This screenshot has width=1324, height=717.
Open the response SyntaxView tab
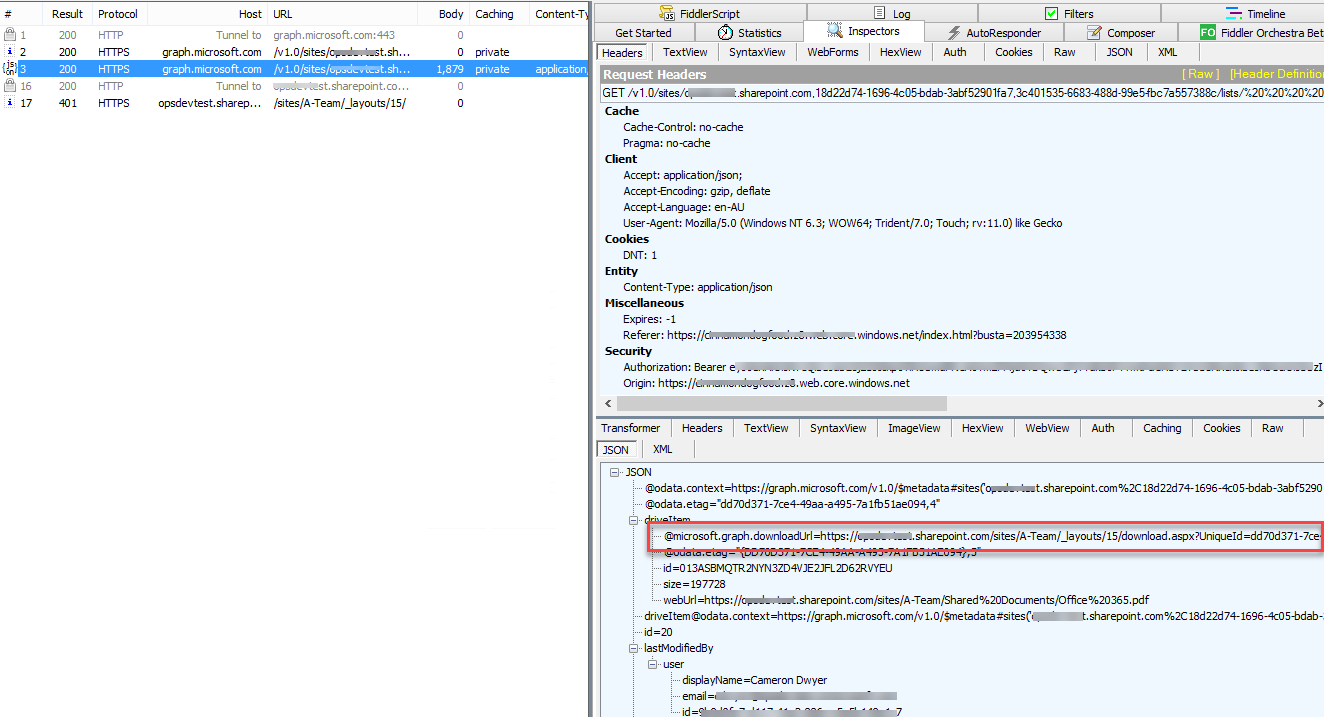pos(838,428)
